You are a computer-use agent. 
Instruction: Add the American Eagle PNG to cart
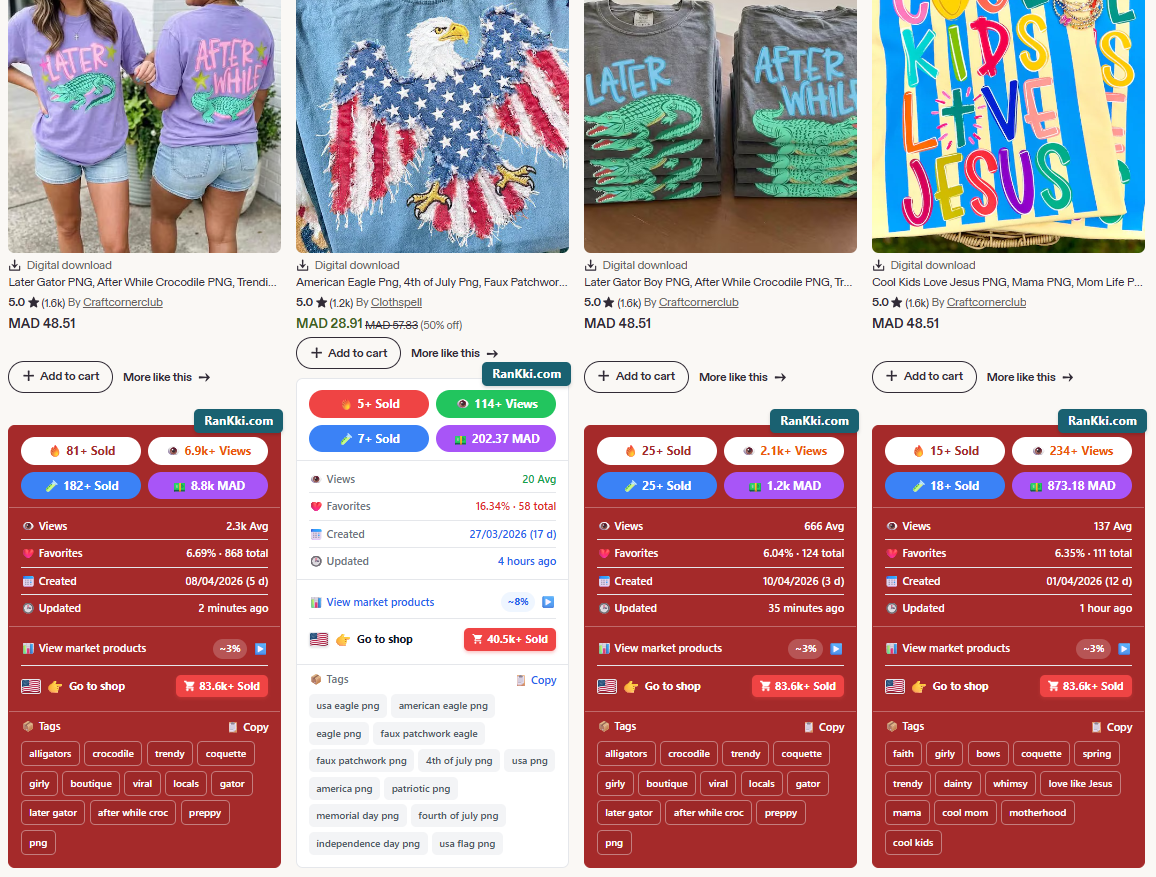coord(348,353)
